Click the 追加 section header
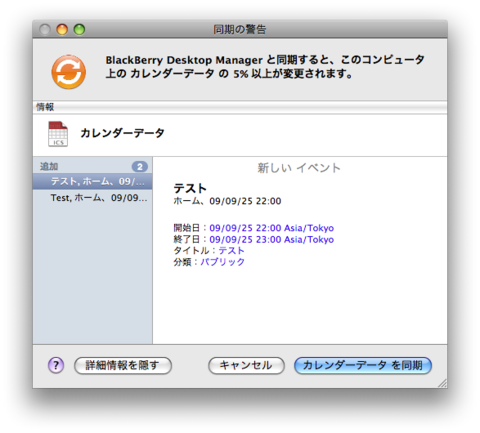 (x=49, y=166)
